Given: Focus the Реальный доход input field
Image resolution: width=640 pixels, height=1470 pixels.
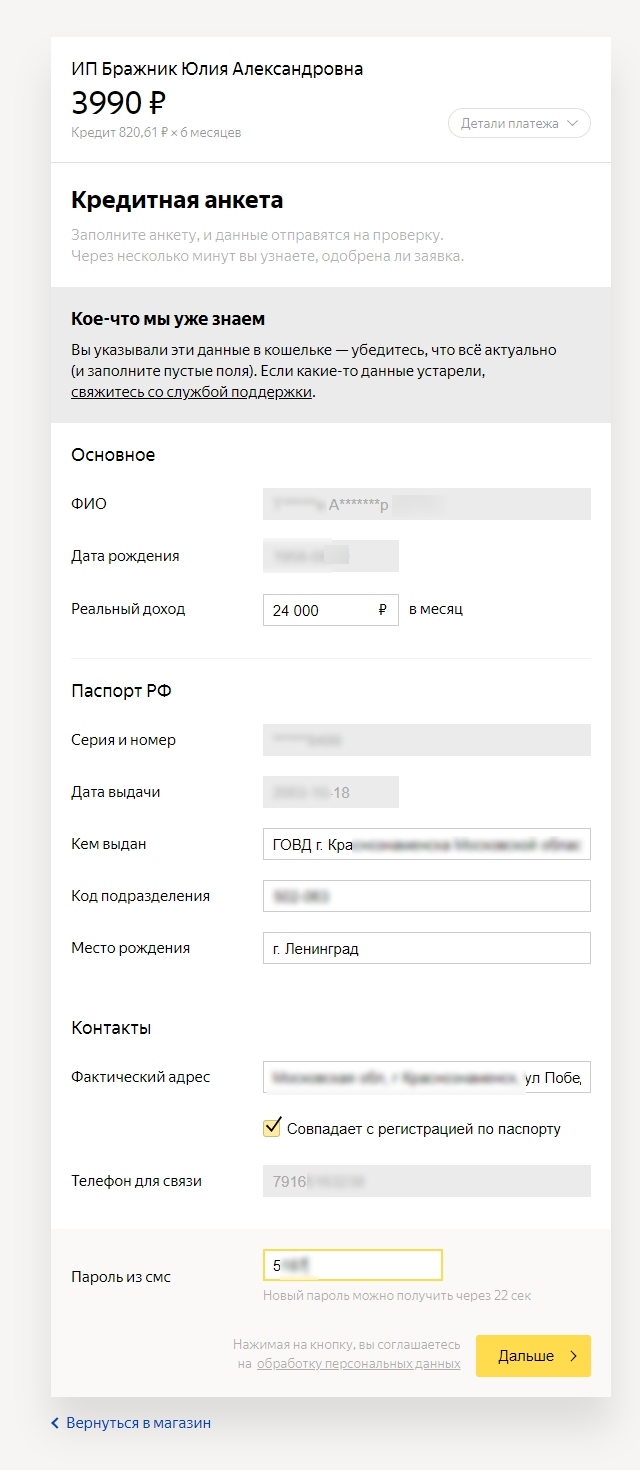Looking at the screenshot, I should [x=331, y=610].
